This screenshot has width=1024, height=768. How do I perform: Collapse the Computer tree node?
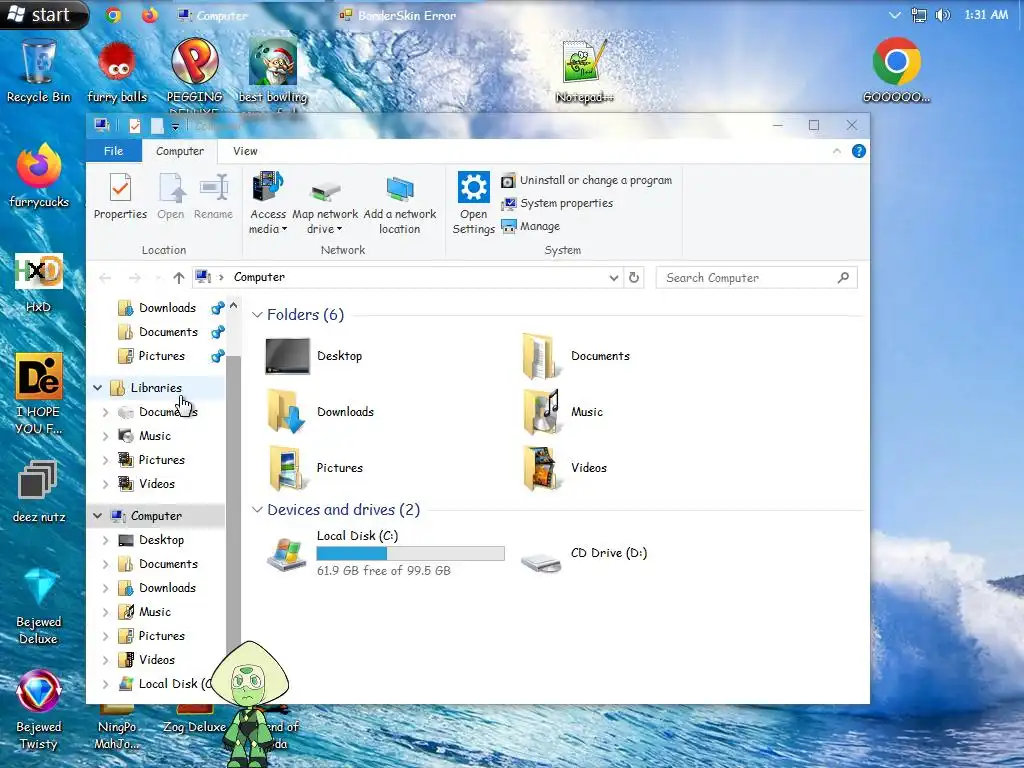click(97, 516)
